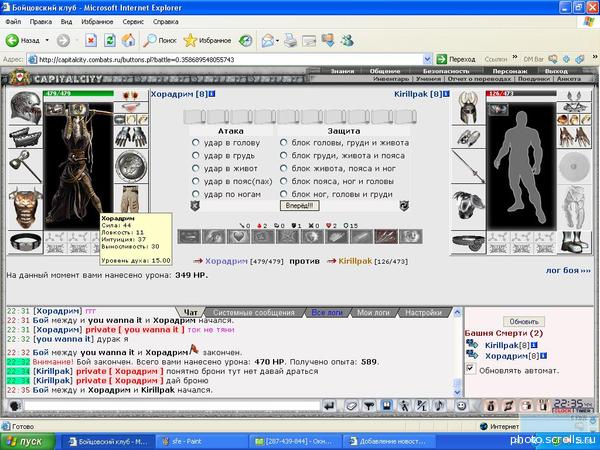This screenshot has width=600, height=450.
Task: Click the 'Обновить' button
Action: 524,321
